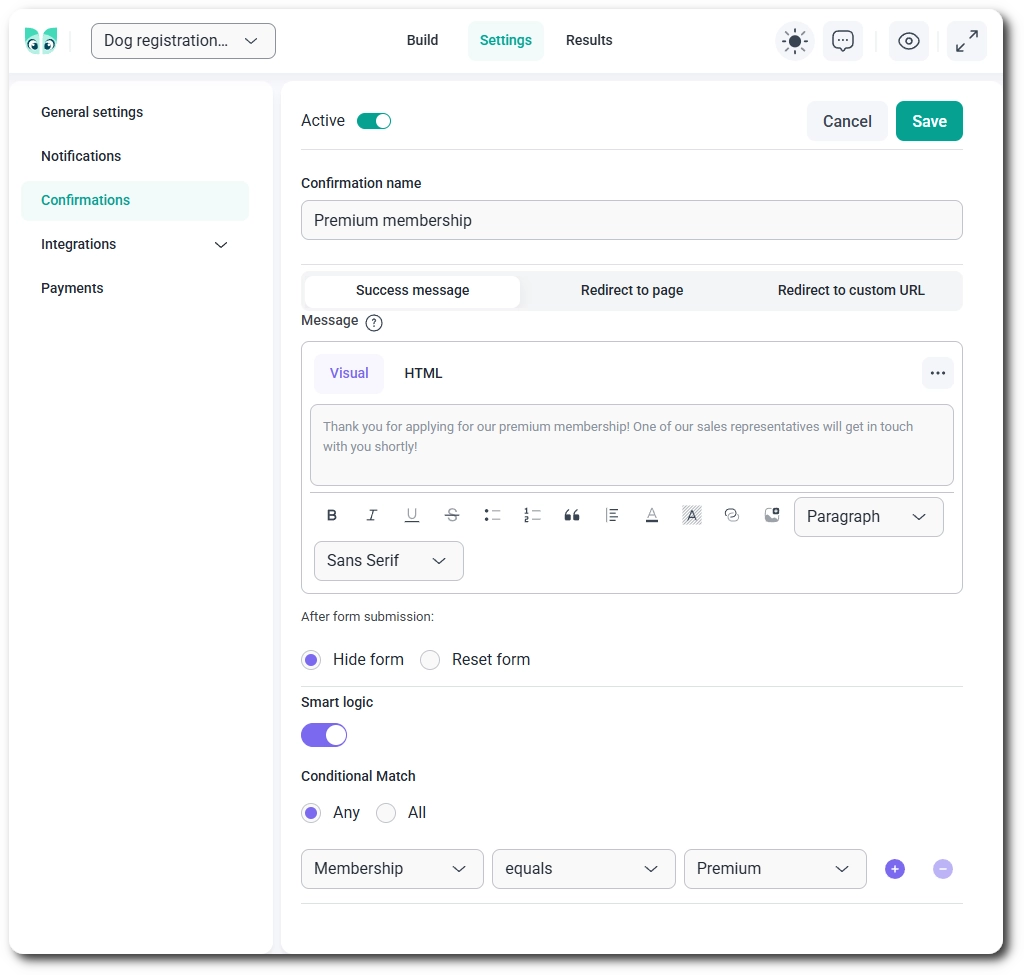Choose text background highlight color
The height and width of the screenshot is (975, 1024).
692,515
